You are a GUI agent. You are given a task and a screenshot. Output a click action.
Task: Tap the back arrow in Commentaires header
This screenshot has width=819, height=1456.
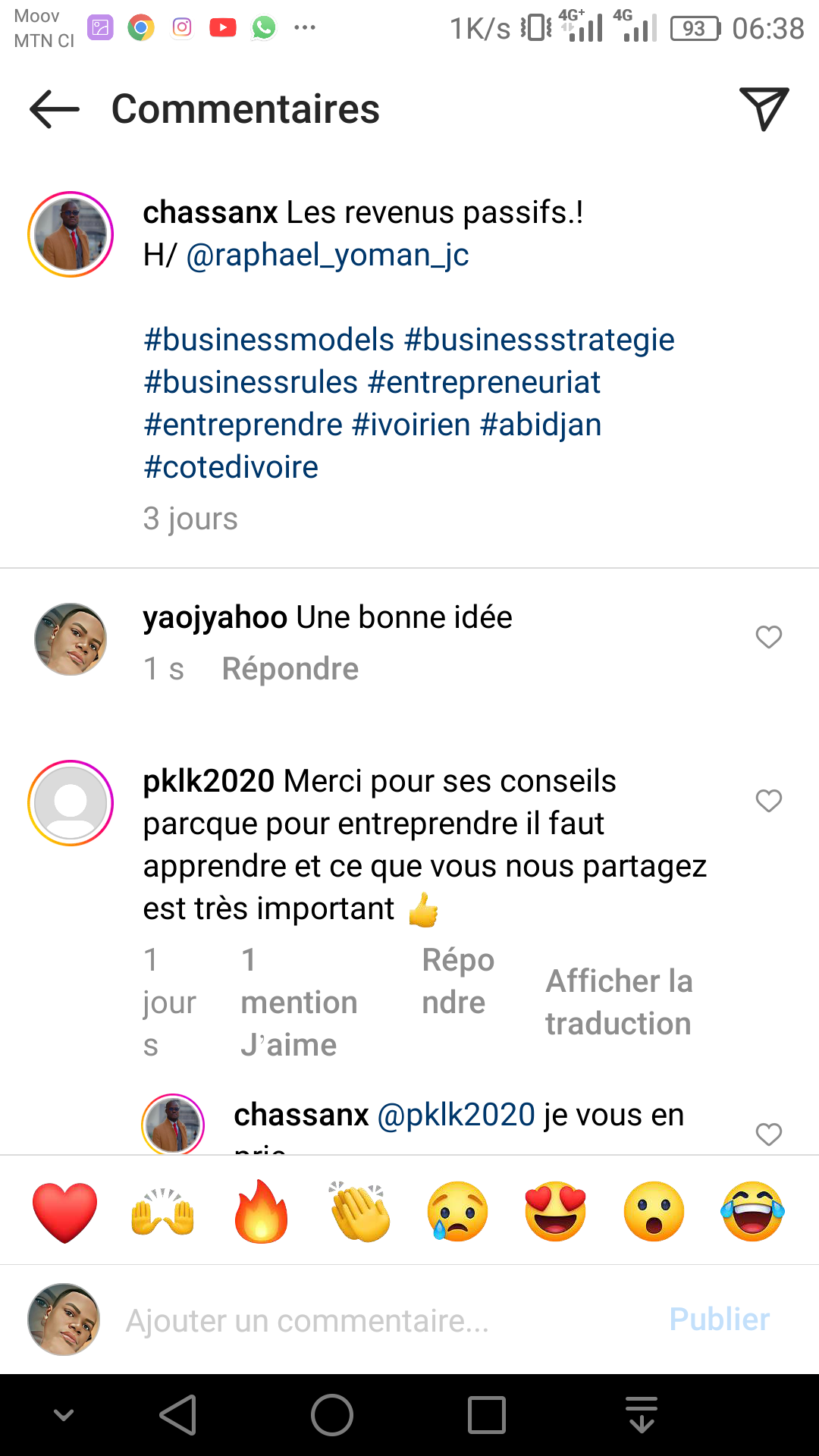click(x=55, y=109)
